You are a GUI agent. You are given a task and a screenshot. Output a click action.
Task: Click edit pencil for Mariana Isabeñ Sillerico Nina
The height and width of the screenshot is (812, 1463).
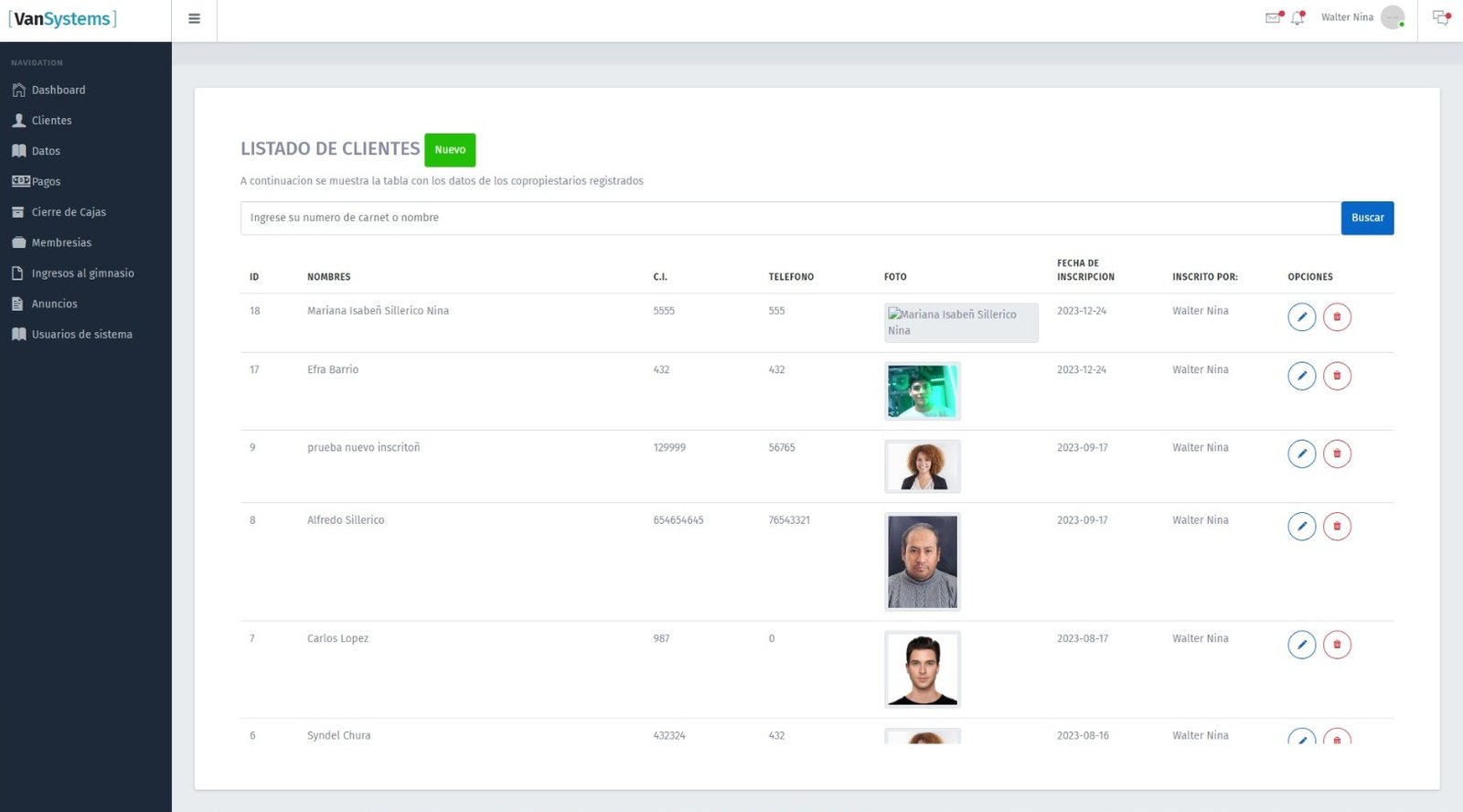(1301, 317)
